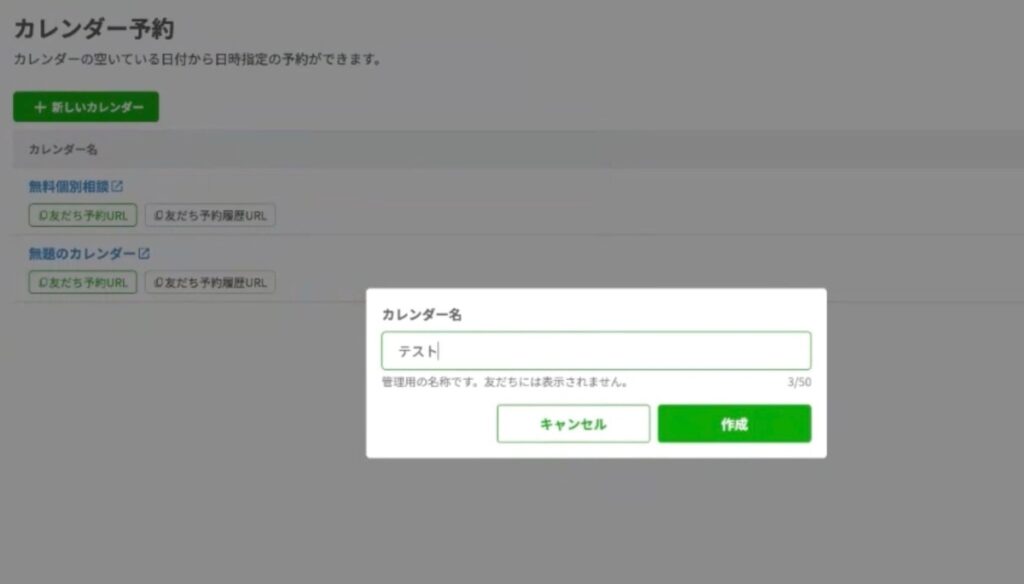The image size is (1024, 584).
Task: Click copy icon in 無料個別相談 友だち予約履歴URL
Action: click(x=158, y=215)
